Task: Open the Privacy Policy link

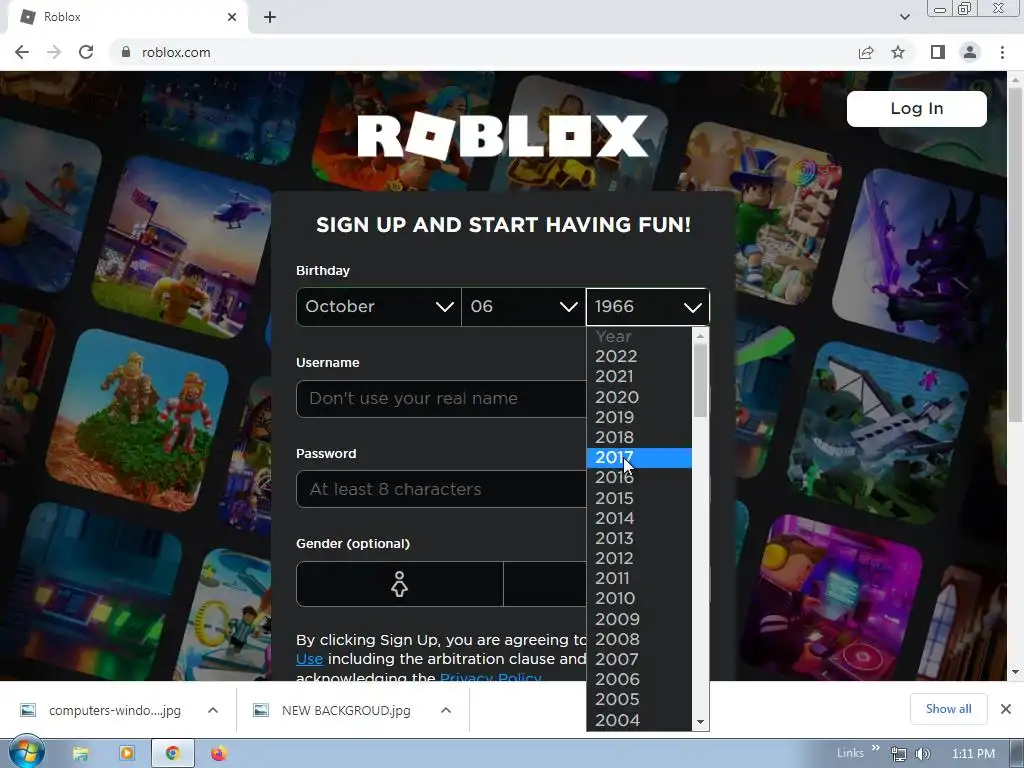Action: coord(490,677)
